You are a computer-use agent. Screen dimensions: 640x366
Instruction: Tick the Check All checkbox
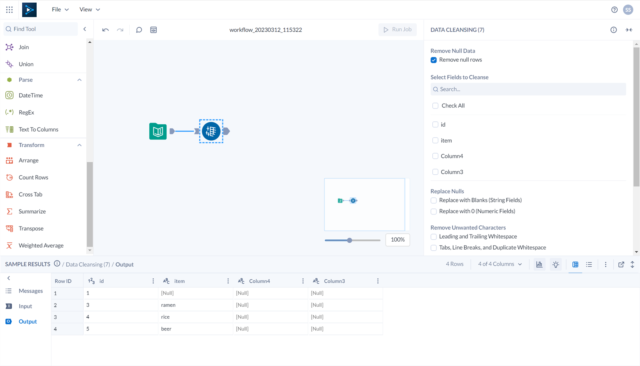point(435,106)
